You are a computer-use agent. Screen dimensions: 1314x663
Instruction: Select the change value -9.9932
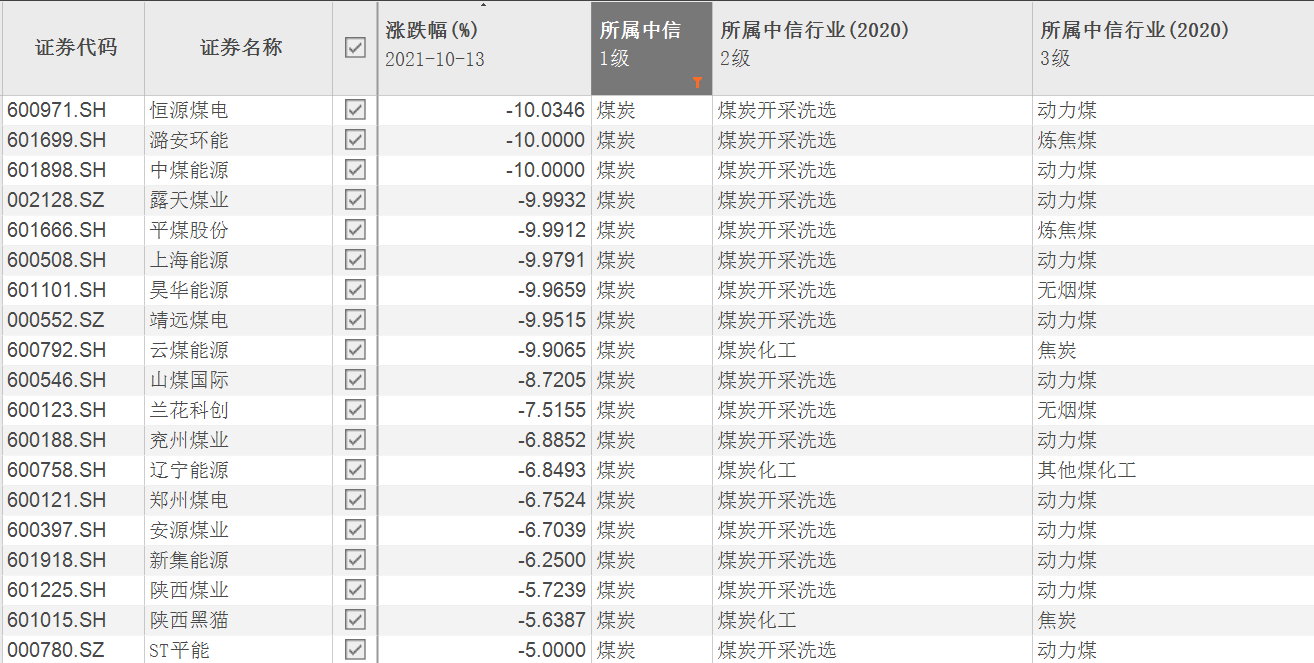click(x=551, y=200)
